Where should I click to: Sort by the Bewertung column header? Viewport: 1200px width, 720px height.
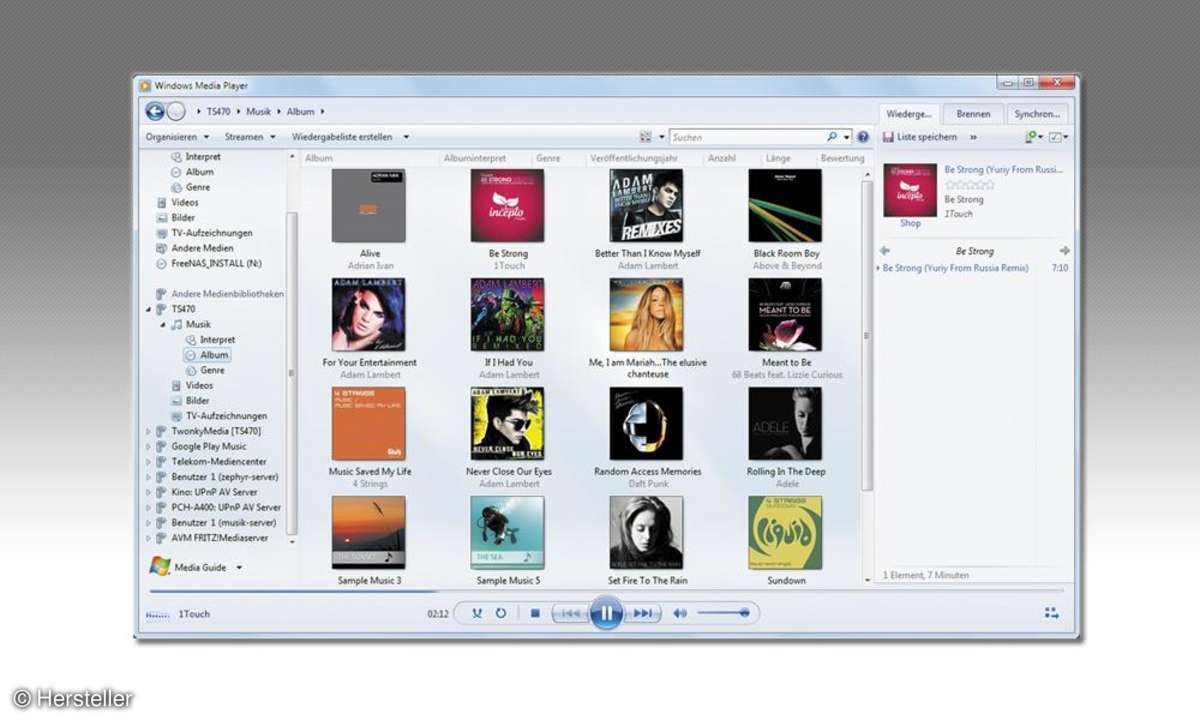click(842, 158)
